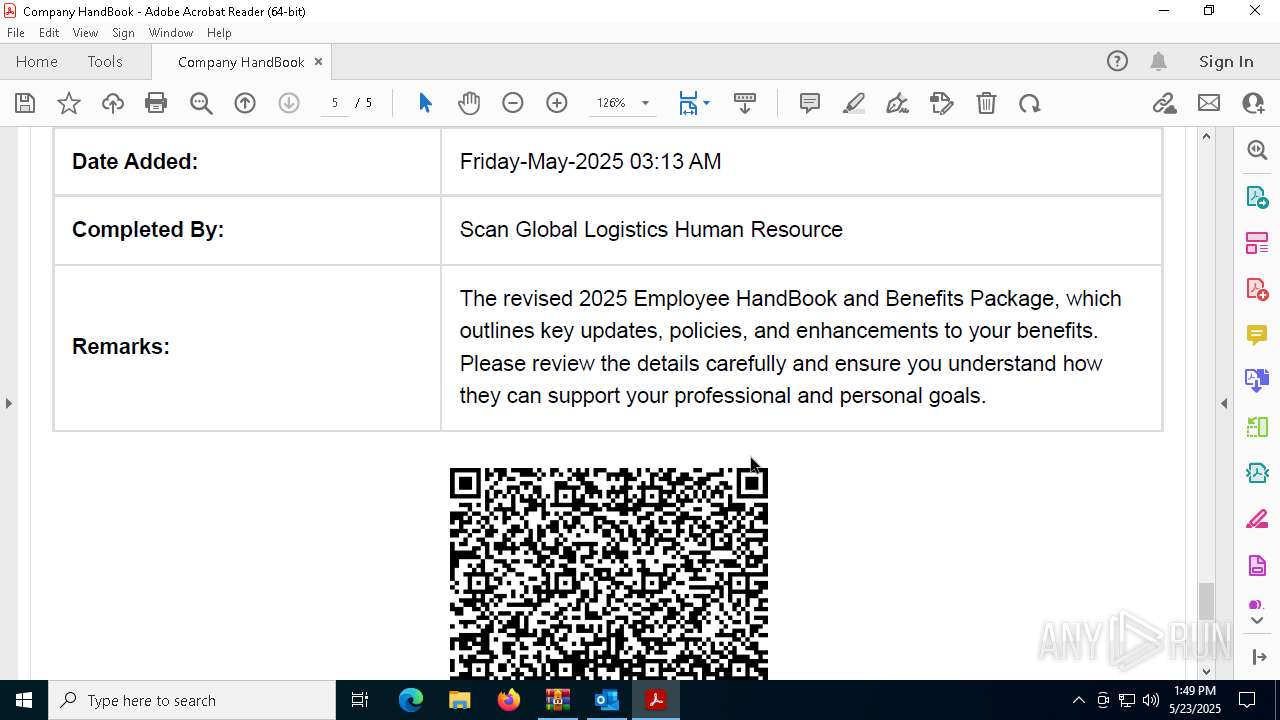Viewport: 1280px width, 720px height.
Task: Open the File menu
Action: (16, 32)
